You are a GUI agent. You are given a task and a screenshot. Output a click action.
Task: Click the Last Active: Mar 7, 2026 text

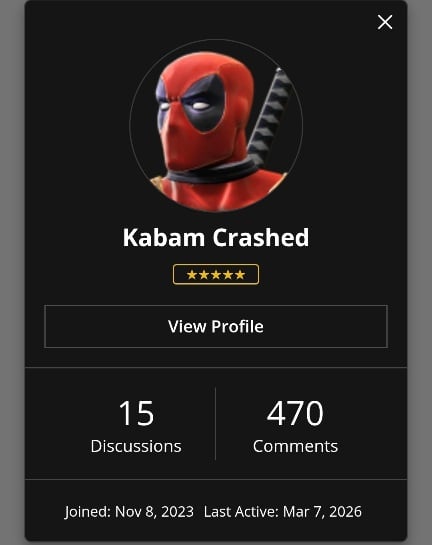point(283,512)
